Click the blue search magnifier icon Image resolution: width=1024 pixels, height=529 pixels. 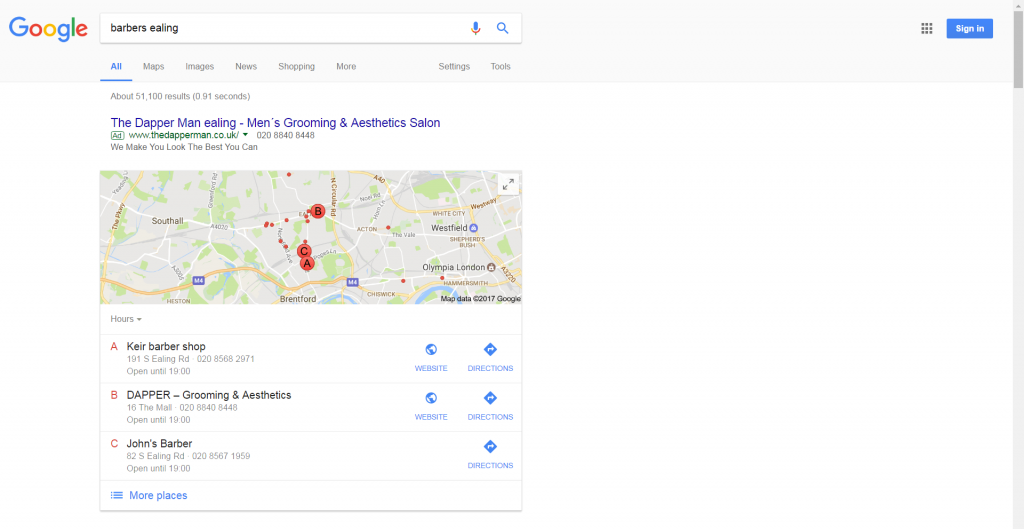click(x=502, y=28)
